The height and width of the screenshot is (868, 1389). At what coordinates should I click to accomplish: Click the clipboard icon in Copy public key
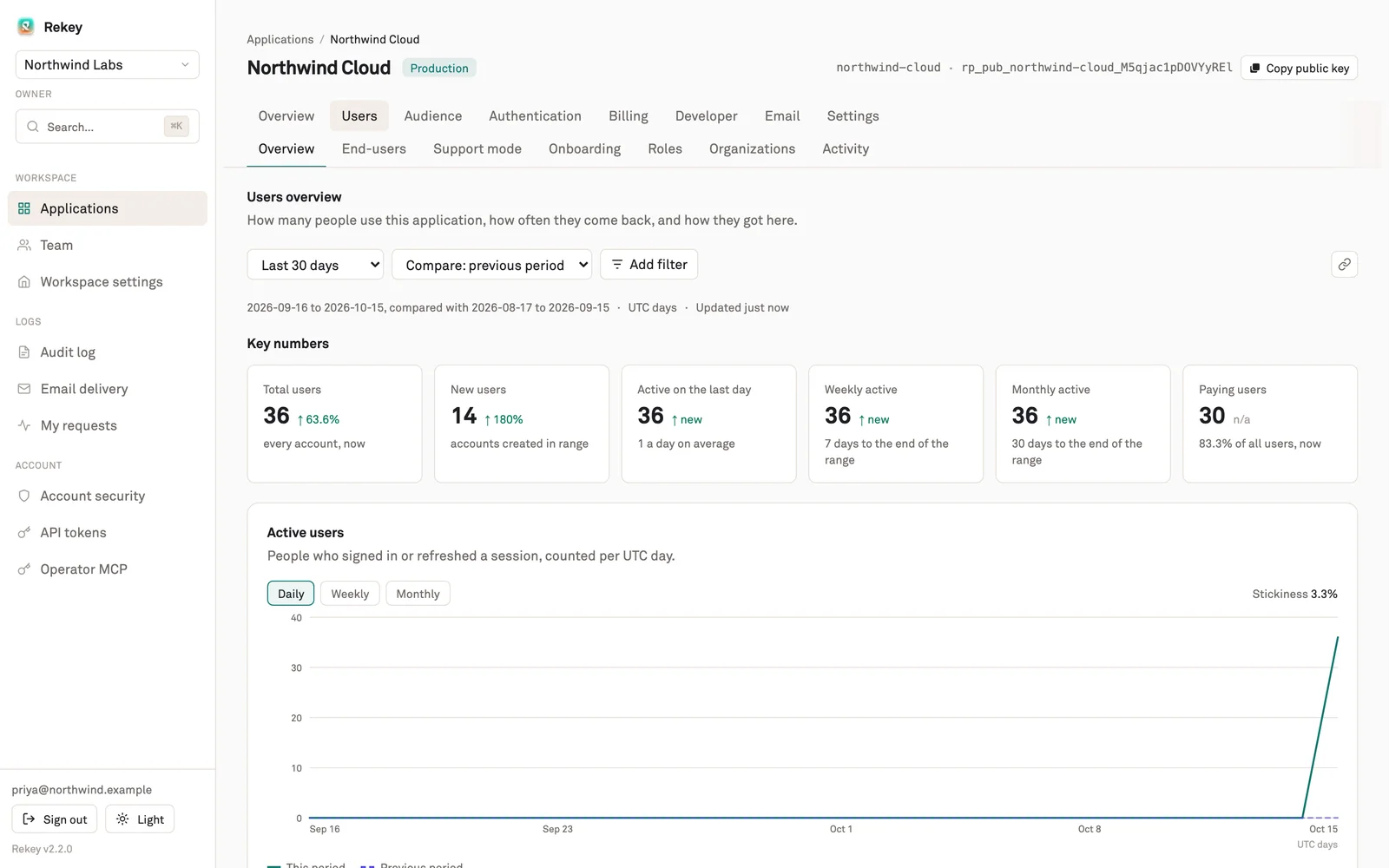click(1254, 69)
